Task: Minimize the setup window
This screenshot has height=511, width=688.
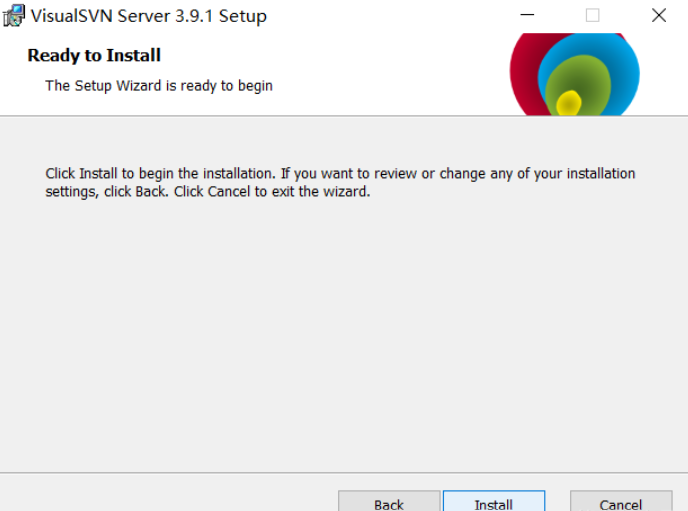Action: (x=527, y=15)
